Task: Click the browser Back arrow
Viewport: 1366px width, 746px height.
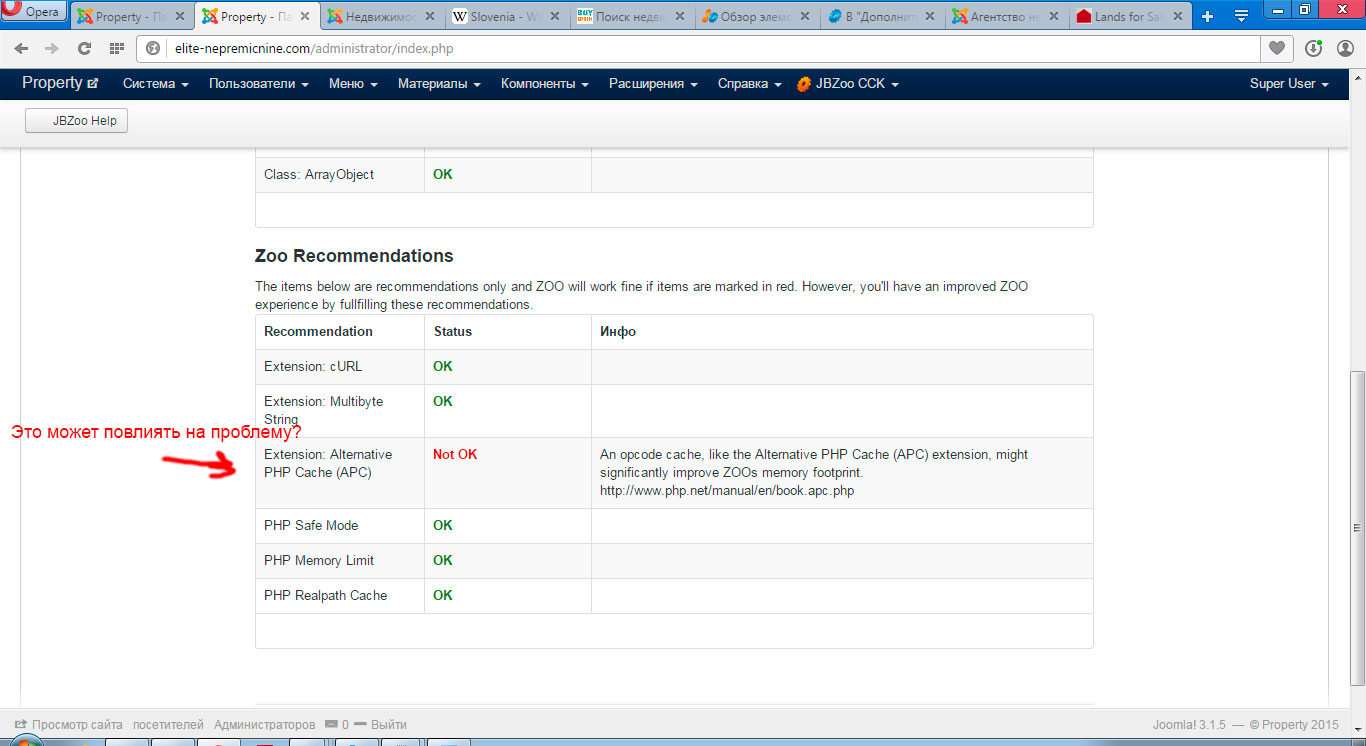Action: [21, 49]
